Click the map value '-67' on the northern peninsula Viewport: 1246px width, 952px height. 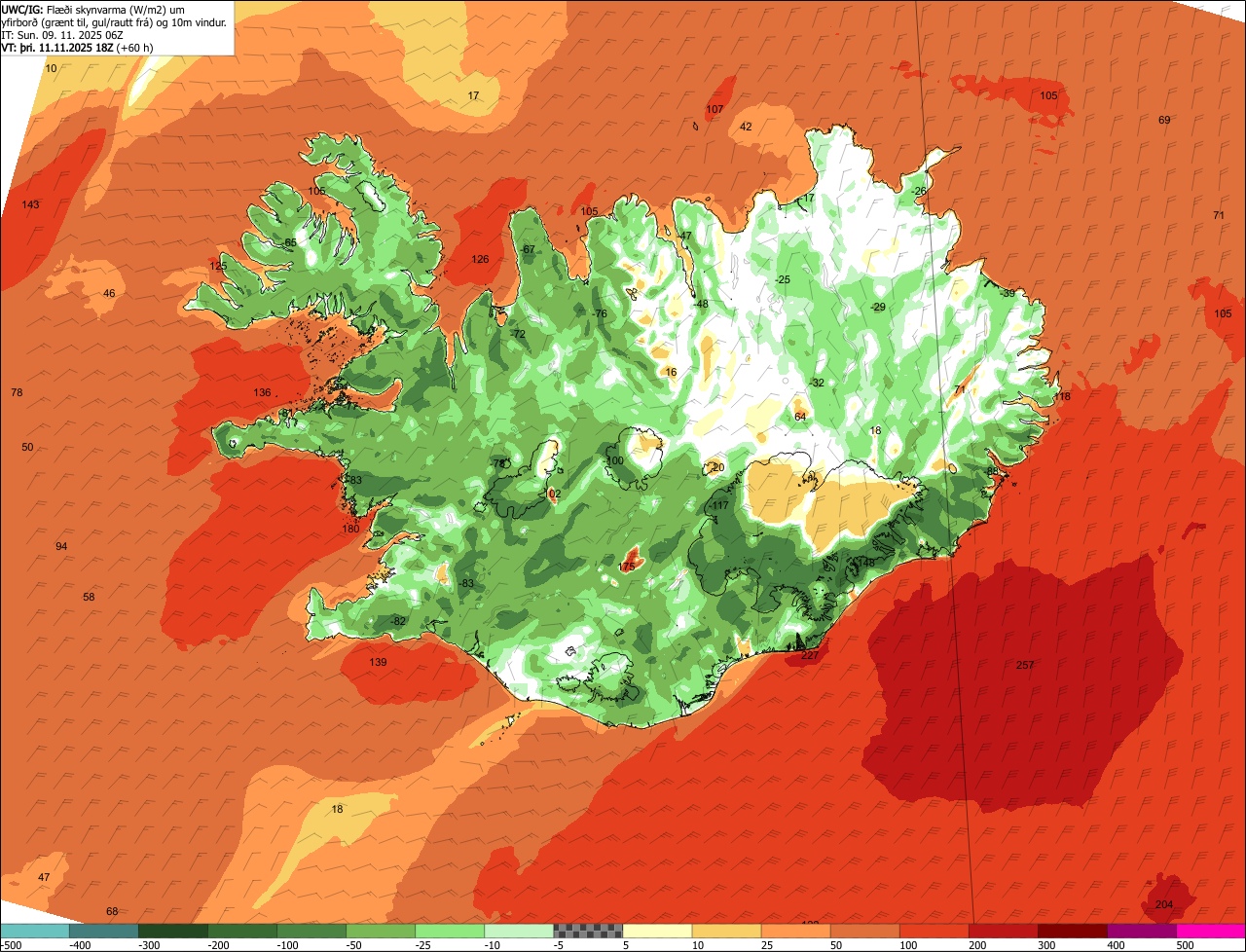529,250
